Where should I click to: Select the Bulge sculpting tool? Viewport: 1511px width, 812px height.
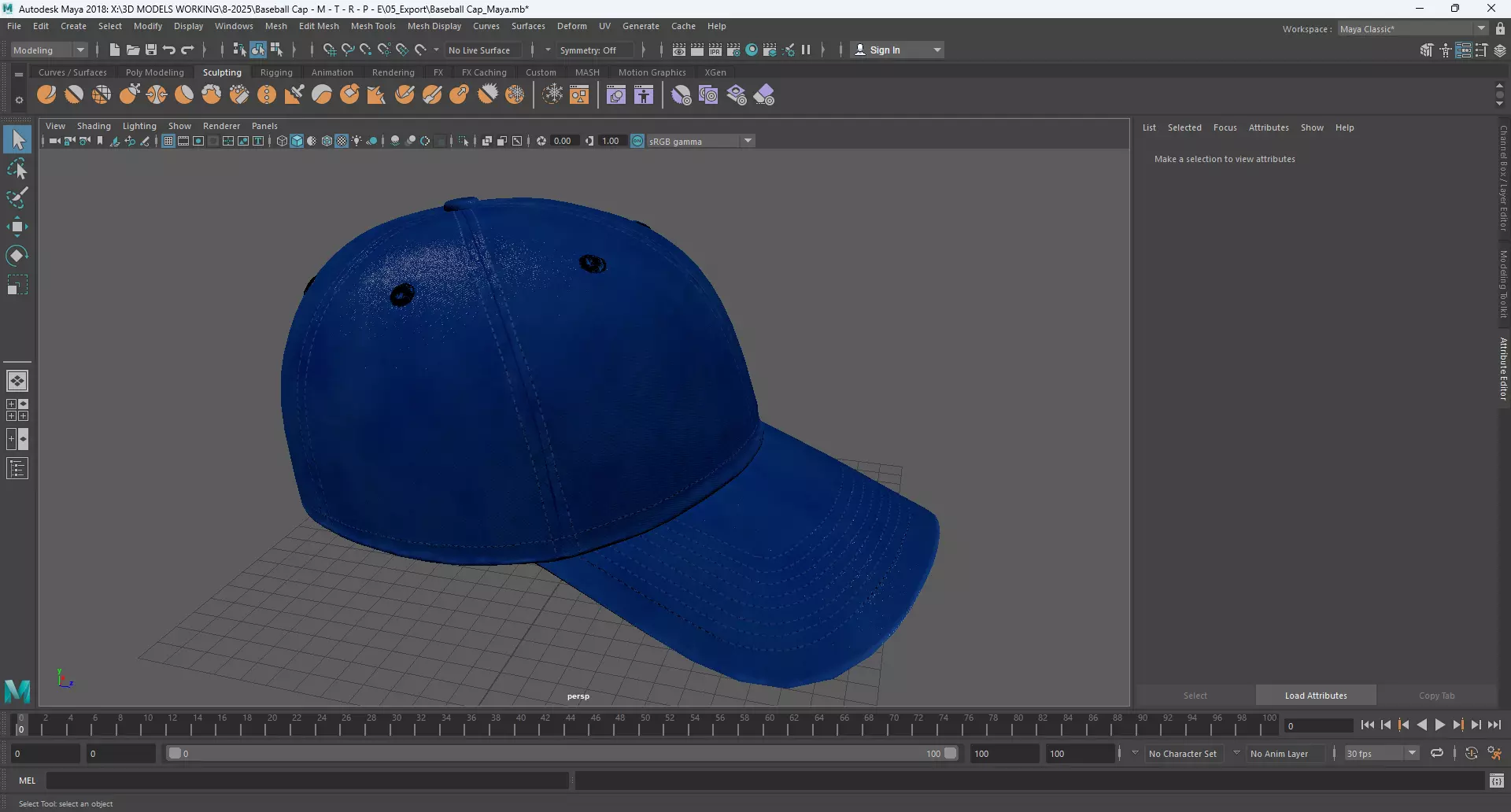(x=460, y=95)
